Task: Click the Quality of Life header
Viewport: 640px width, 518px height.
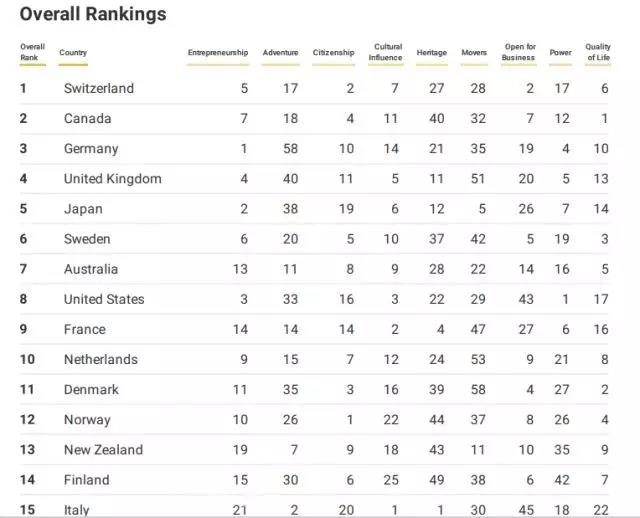Action: point(598,52)
